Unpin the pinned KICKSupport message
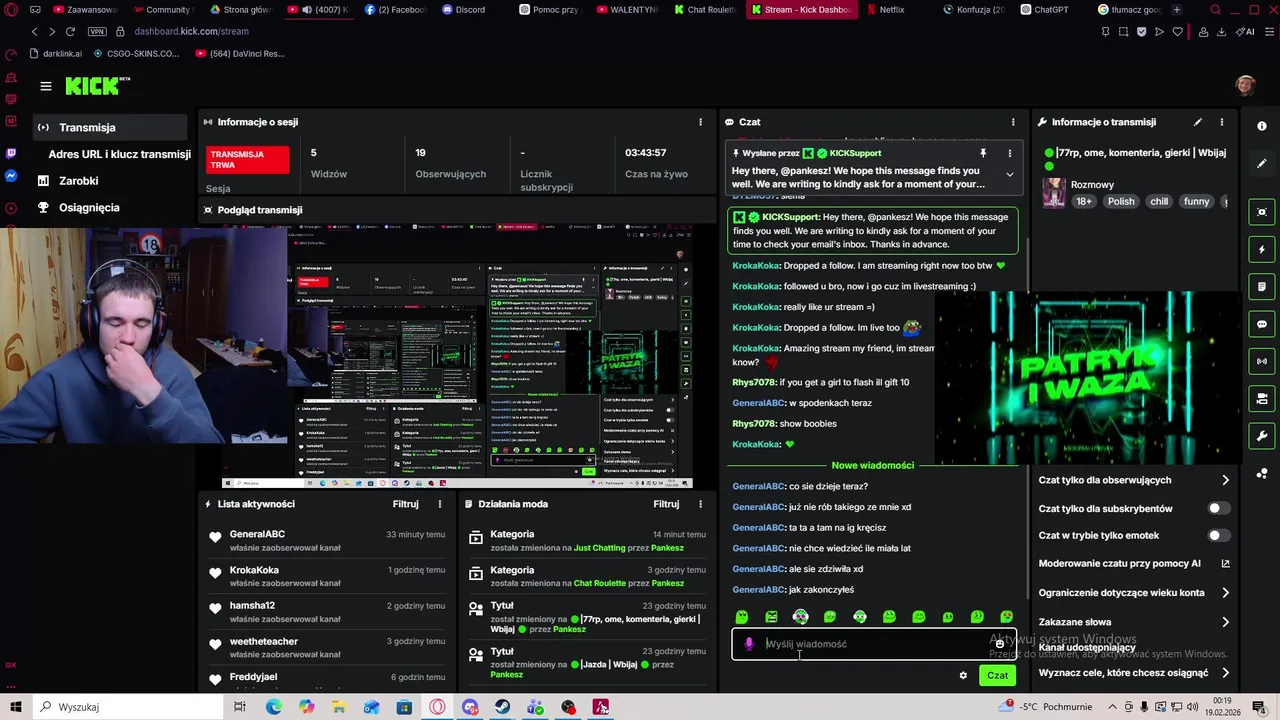This screenshot has width=1280, height=720. (x=983, y=153)
